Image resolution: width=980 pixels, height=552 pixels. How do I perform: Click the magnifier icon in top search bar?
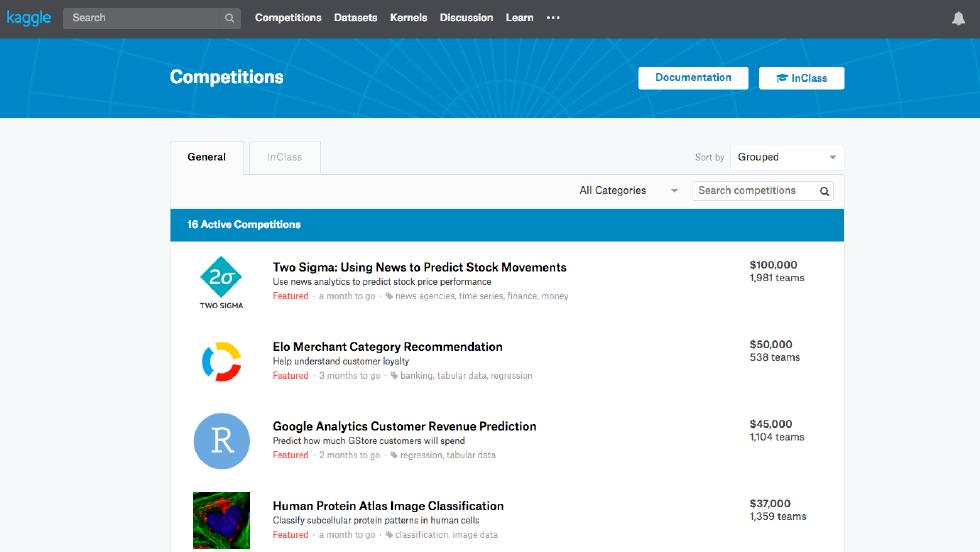(x=229, y=18)
